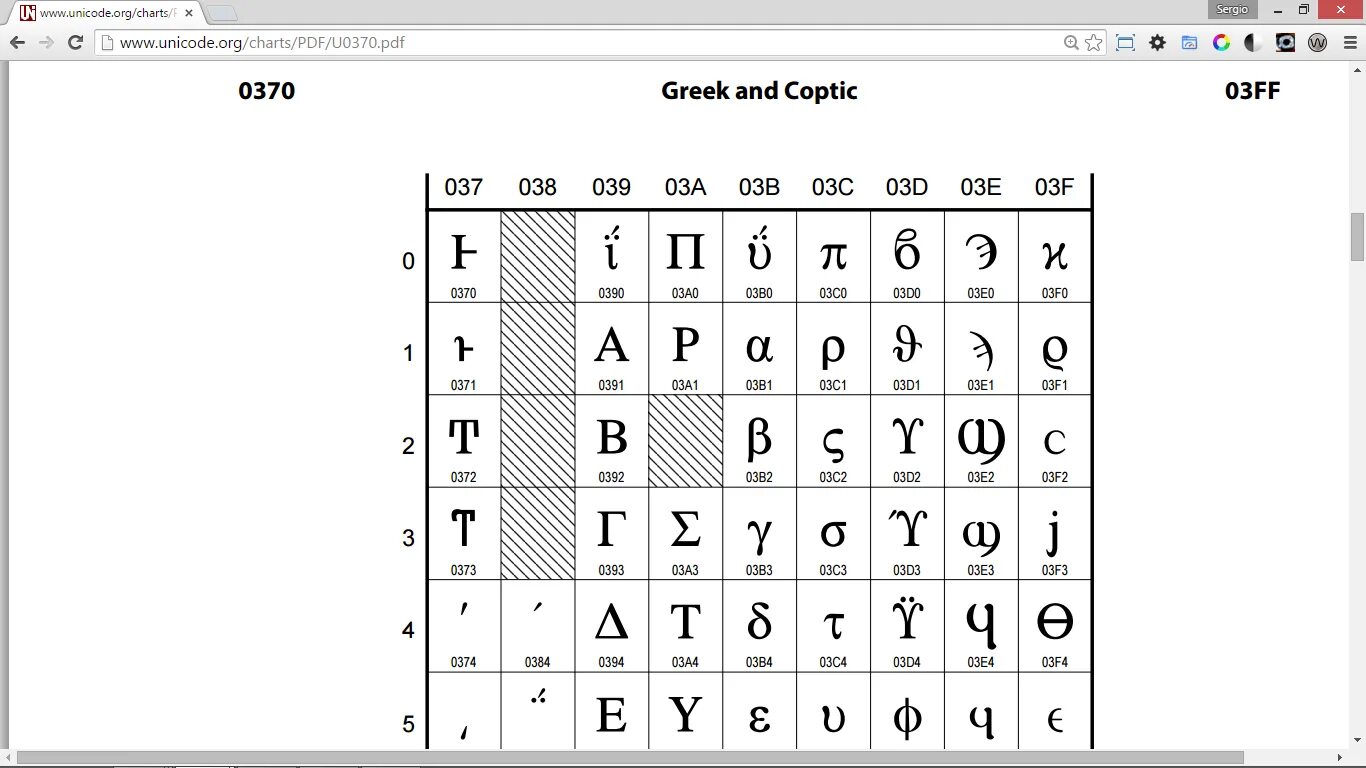Screen dimensions: 1366x768
Task: Click the final sigma cell 03C2
Action: click(833, 441)
